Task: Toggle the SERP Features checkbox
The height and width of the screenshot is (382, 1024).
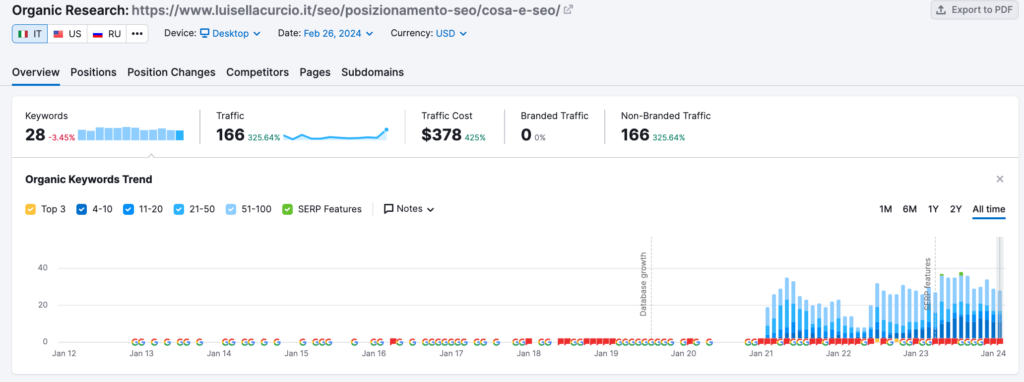Action: pyautogui.click(x=287, y=210)
